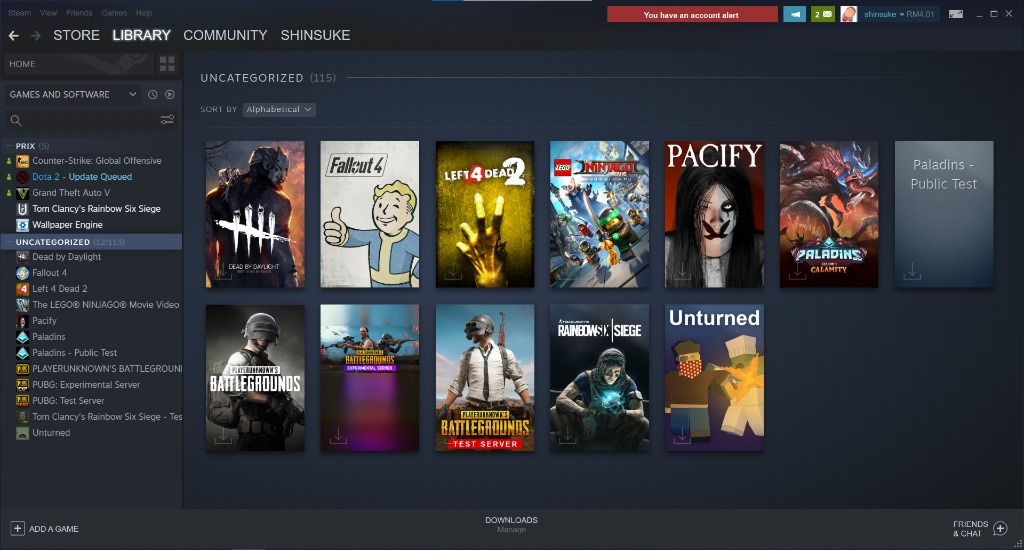
Task: Click Dota 2 sidebar icon
Action: pyautogui.click(x=23, y=177)
